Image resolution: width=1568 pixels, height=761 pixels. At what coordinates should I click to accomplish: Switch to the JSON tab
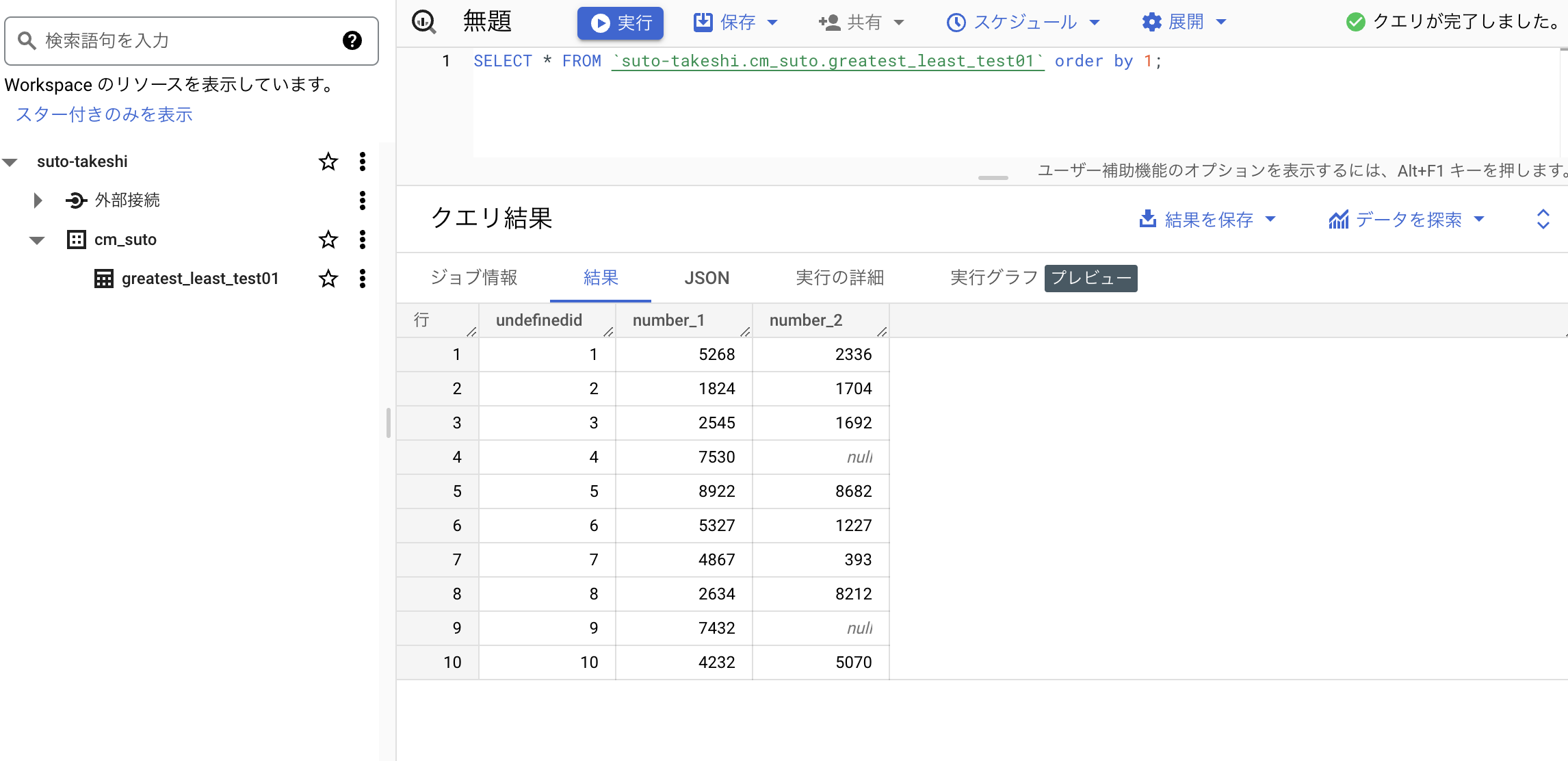tap(707, 278)
